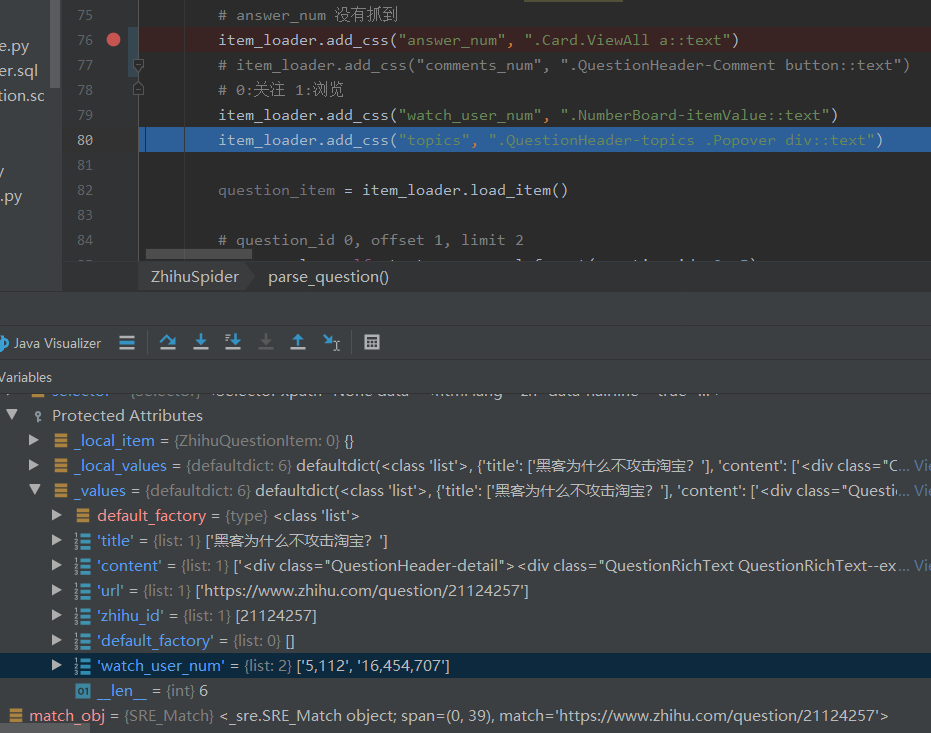Click the horizontal scrollbar under the editor
Screen dimensions: 931x733
tap(198, 254)
